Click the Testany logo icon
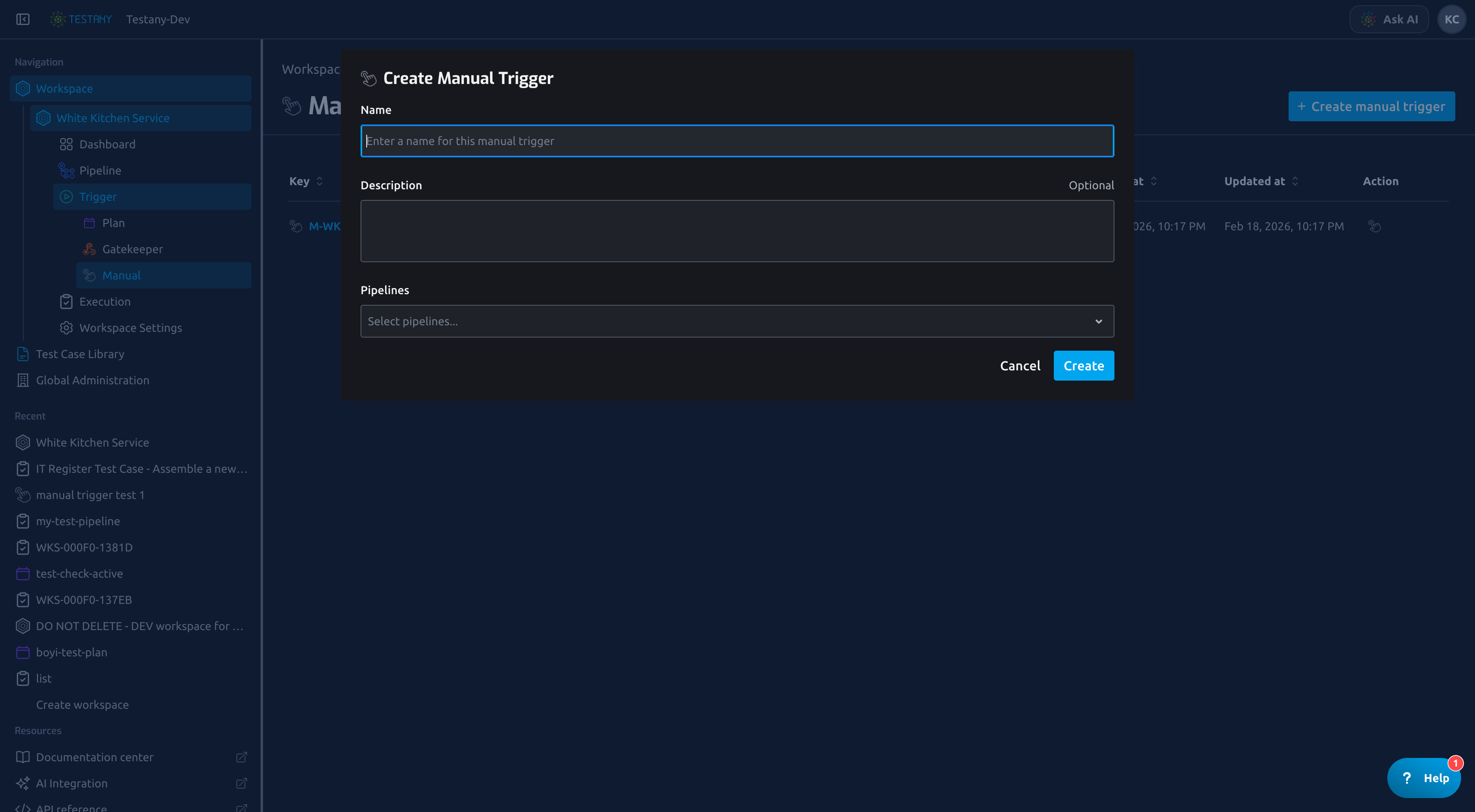This screenshot has height=812, width=1475. click(58, 20)
